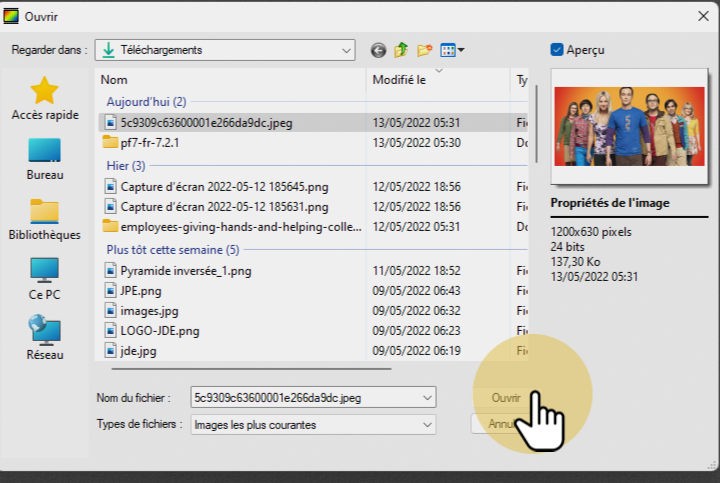Open Ce PC in sidebar
The height and width of the screenshot is (483, 720).
[45, 279]
